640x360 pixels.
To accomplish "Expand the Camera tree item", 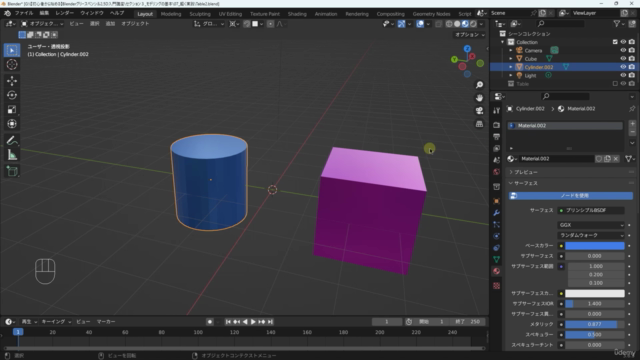I will click(x=511, y=50).
